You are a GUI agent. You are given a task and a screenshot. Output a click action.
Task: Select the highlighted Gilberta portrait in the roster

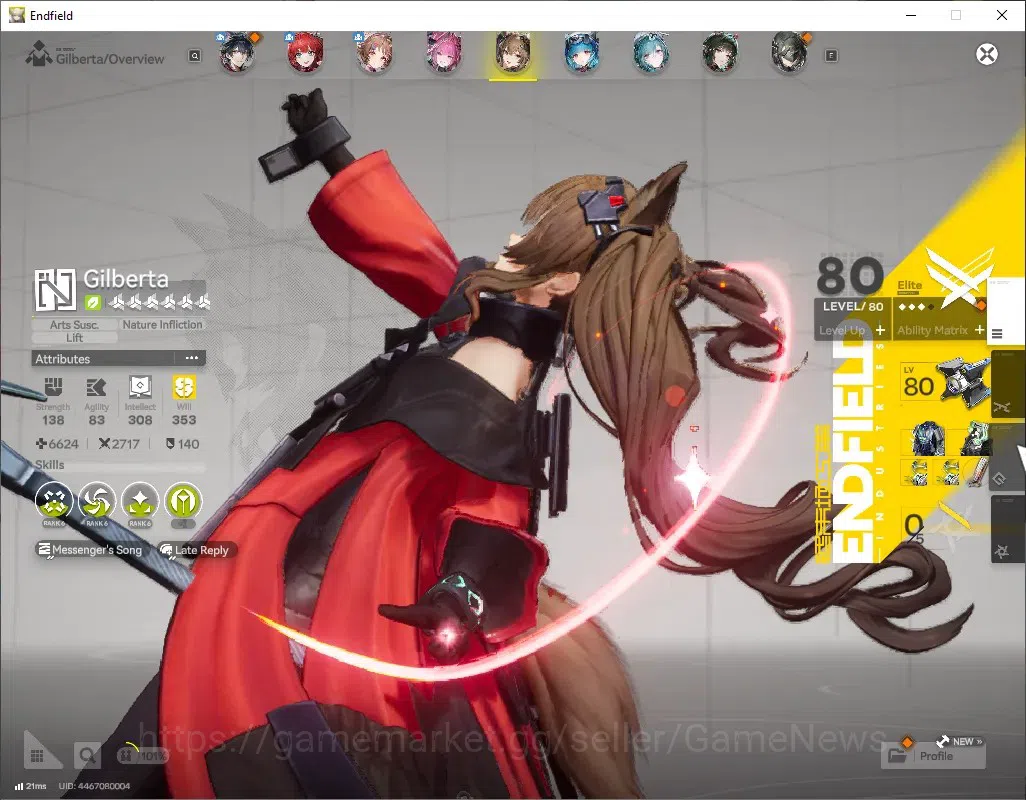click(513, 53)
